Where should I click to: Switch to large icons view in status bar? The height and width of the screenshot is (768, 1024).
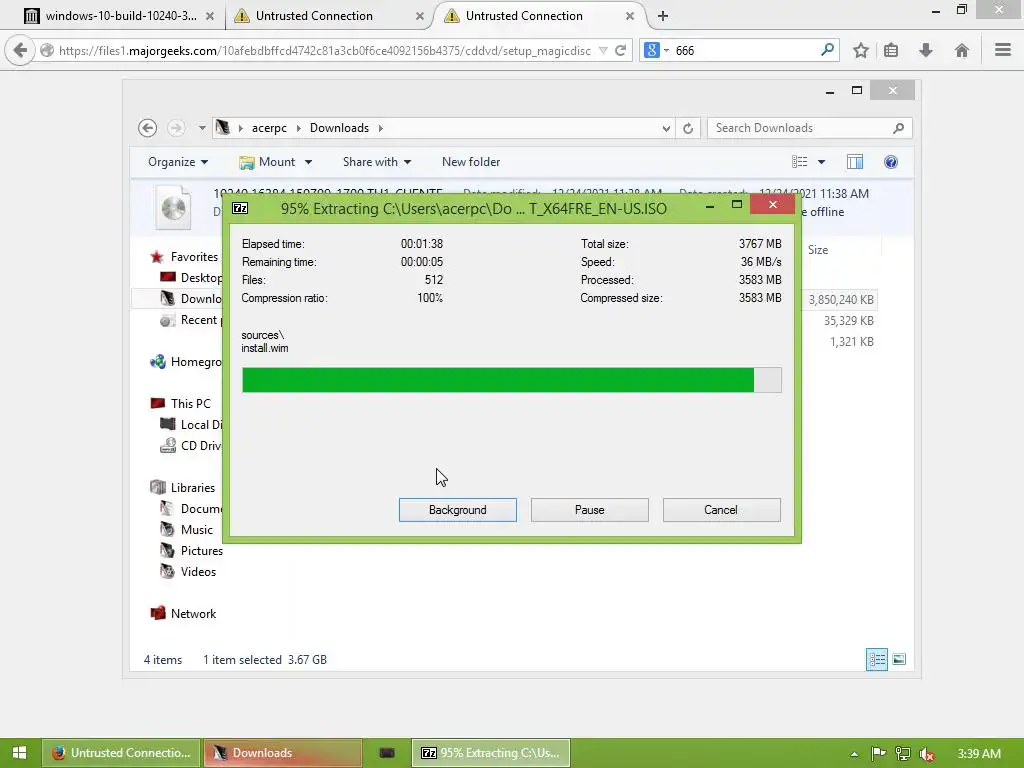point(899,660)
